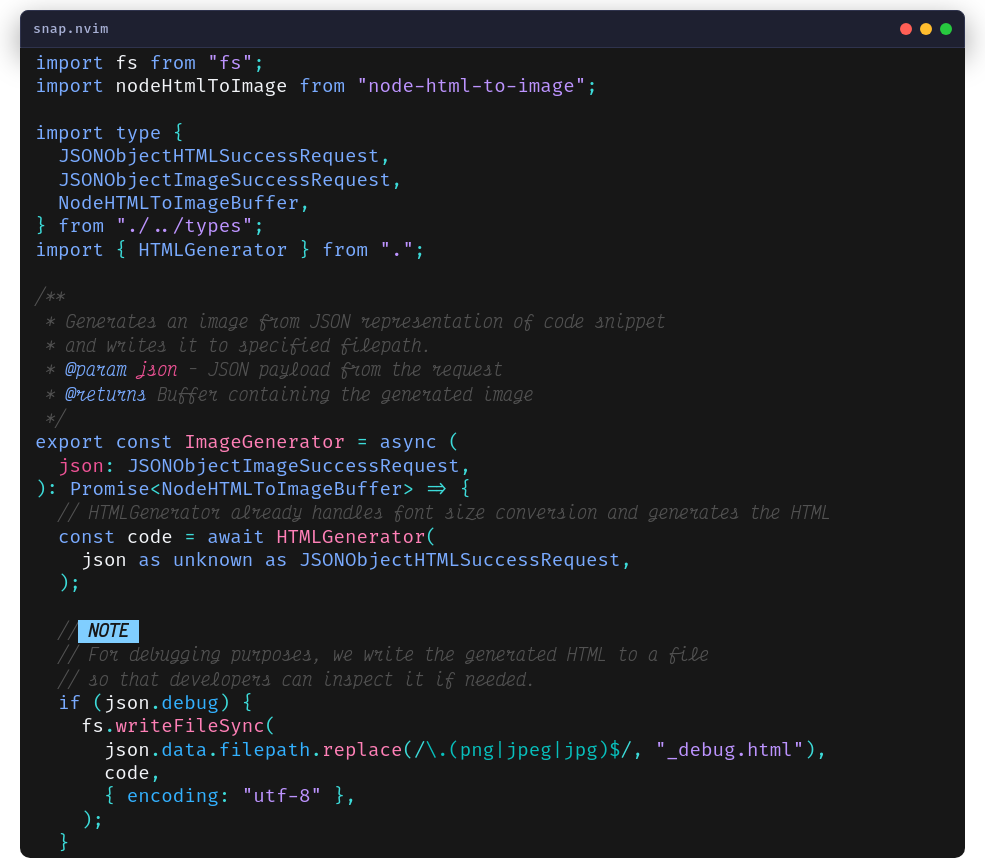
Task: Select the "utf-8" encoding string
Action: tap(282, 796)
